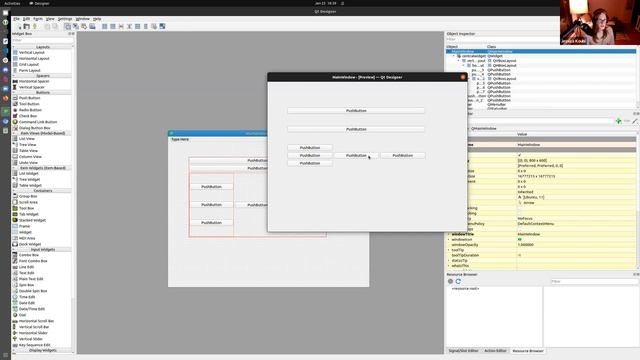This screenshot has width=640, height=360.
Task: Pick Horizontal Spacer in Widget Box
Action: pos(34,81)
